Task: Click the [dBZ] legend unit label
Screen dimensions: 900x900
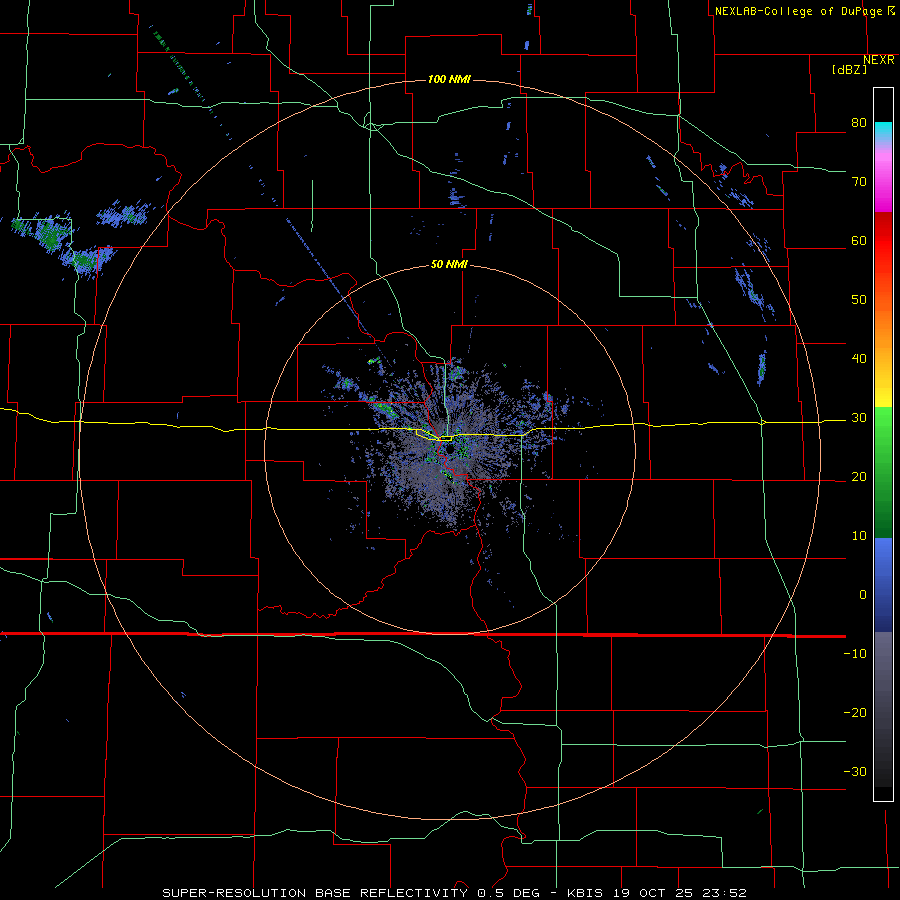Action: click(x=849, y=69)
